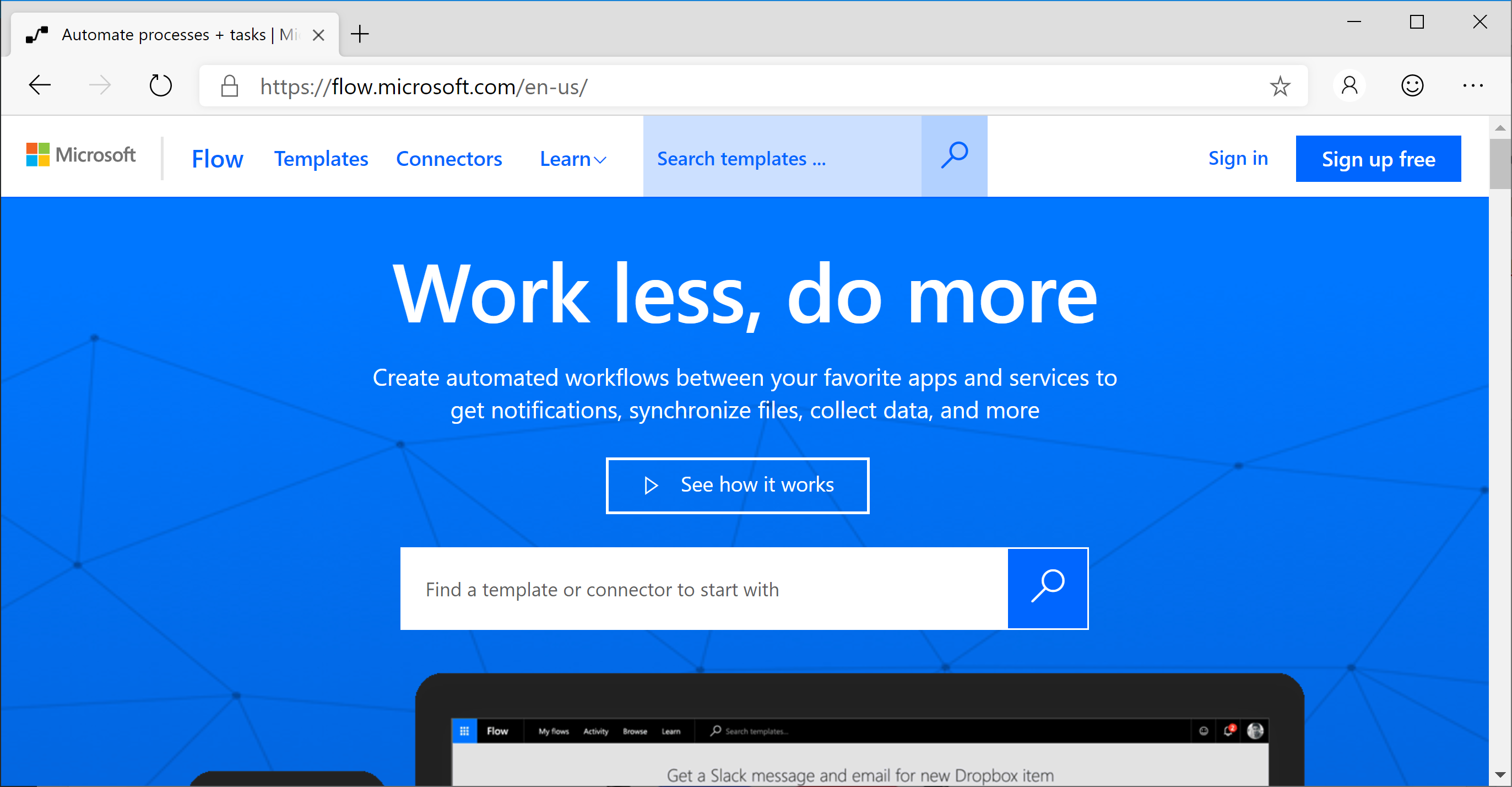Screen dimensions: 1512x787
Task: Open the user profile icon
Action: coord(1350,86)
